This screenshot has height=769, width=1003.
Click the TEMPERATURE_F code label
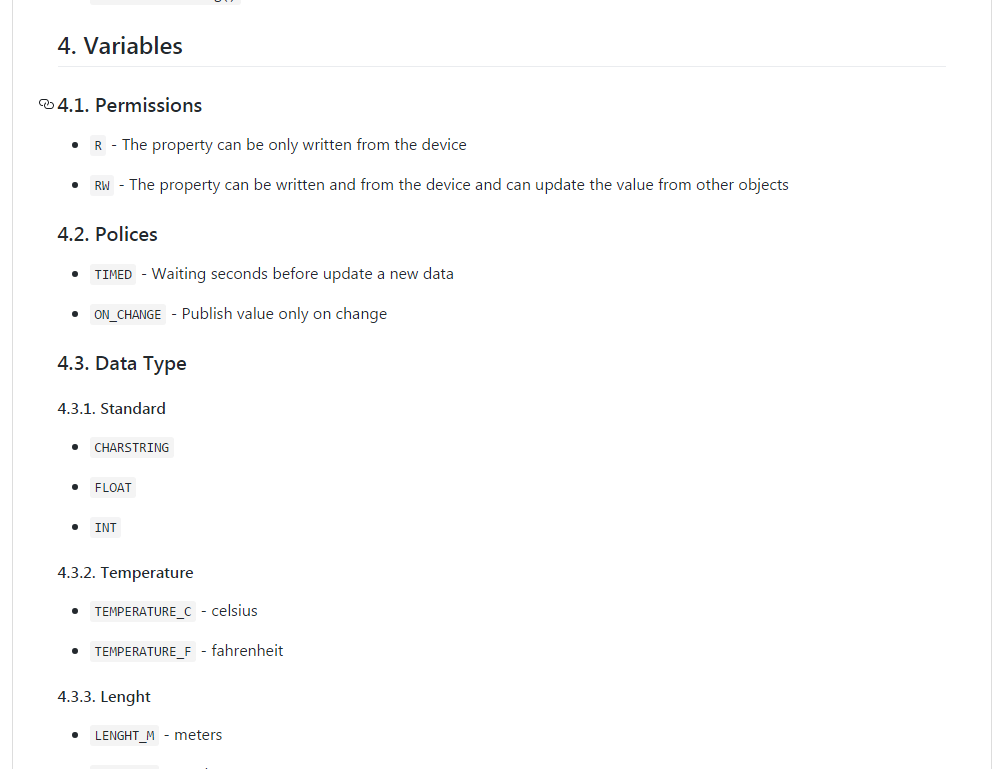142,652
